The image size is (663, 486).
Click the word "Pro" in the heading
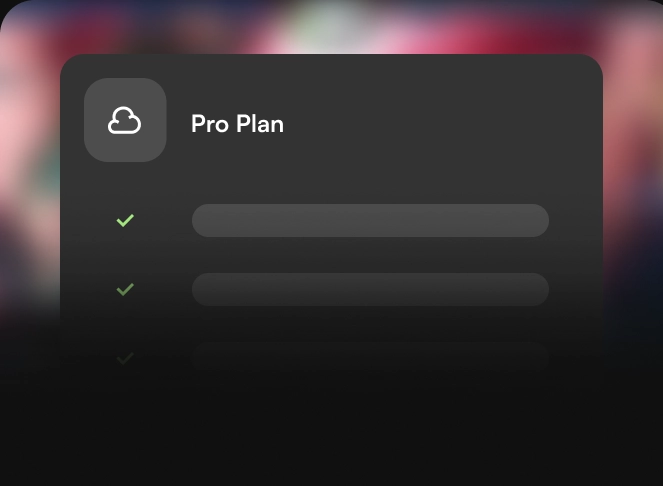coord(210,124)
